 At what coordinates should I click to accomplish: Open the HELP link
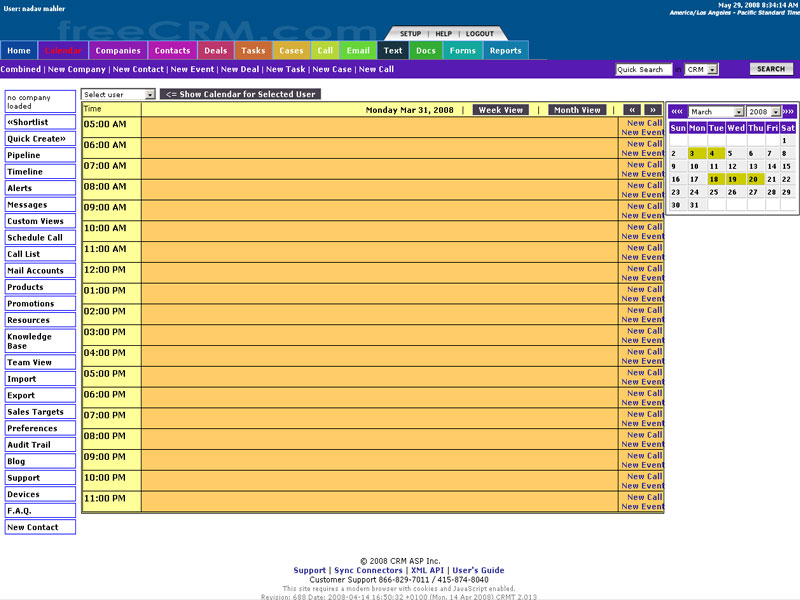pos(443,34)
